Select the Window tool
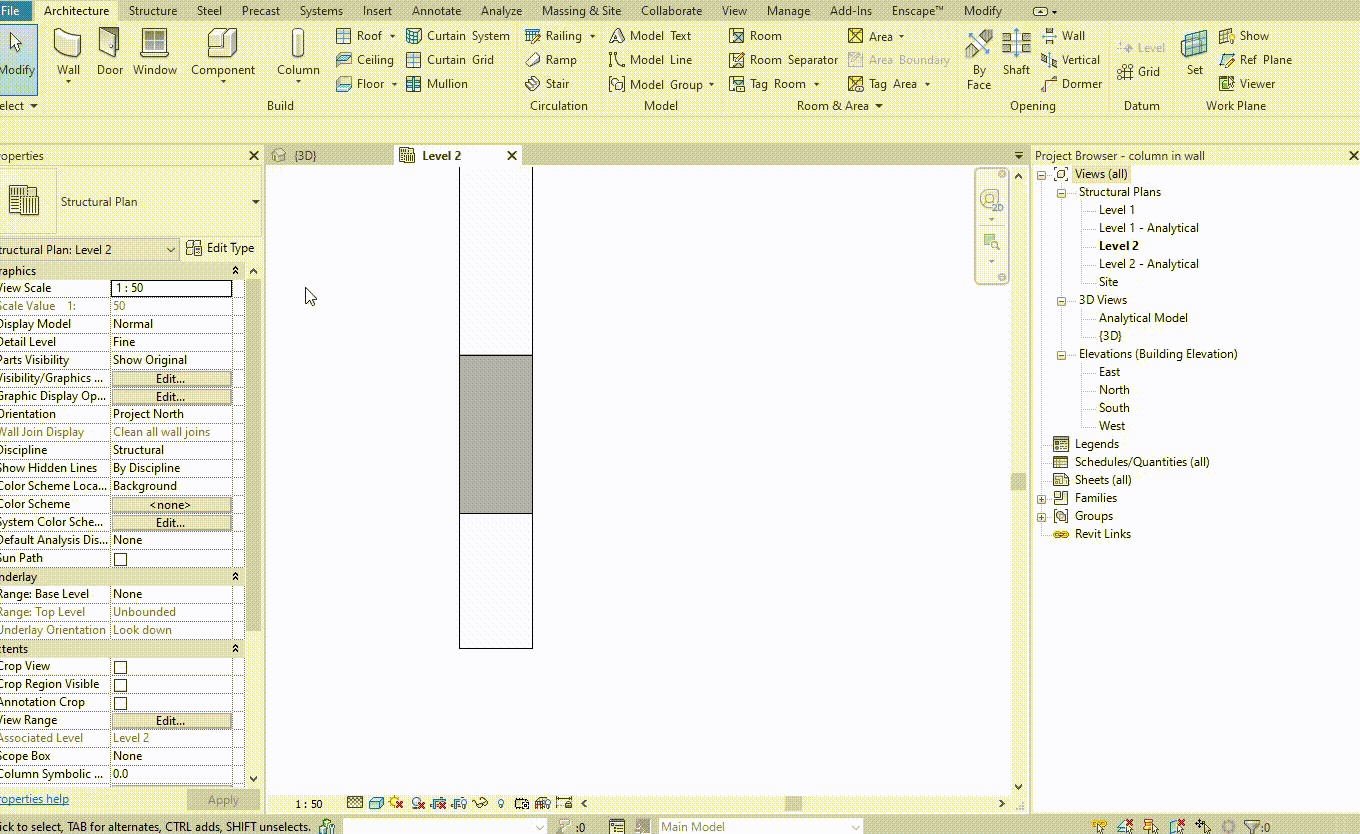 point(155,53)
